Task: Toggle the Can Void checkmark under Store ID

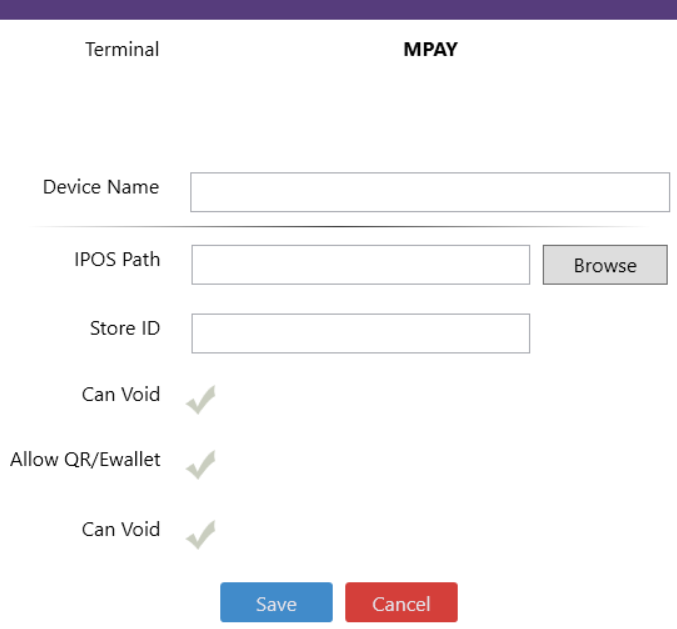Action: pos(201,399)
